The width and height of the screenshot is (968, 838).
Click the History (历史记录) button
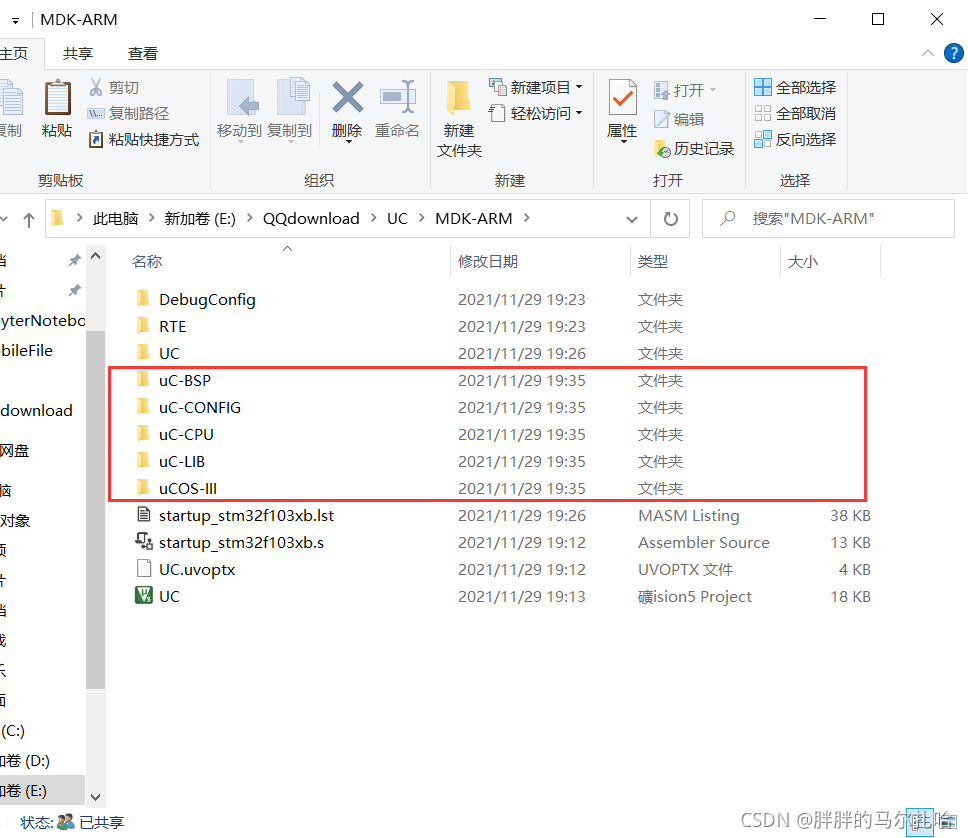pos(695,149)
